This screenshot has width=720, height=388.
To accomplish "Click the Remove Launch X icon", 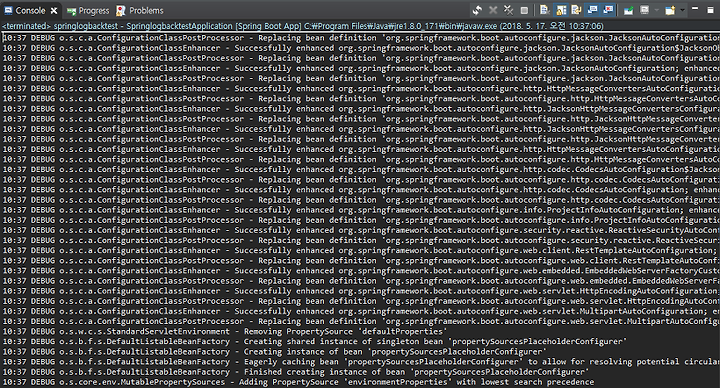I will click(x=493, y=10).
